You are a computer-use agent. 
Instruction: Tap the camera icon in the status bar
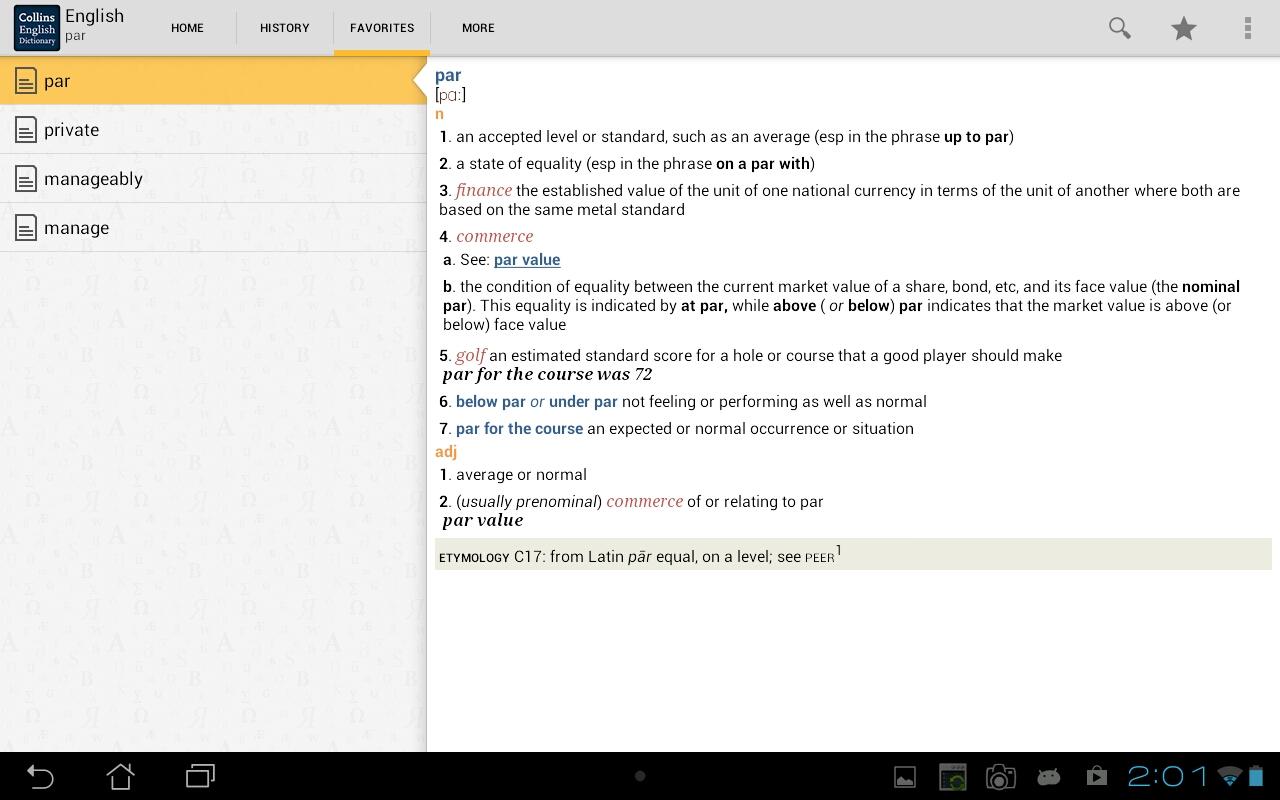(1000, 776)
